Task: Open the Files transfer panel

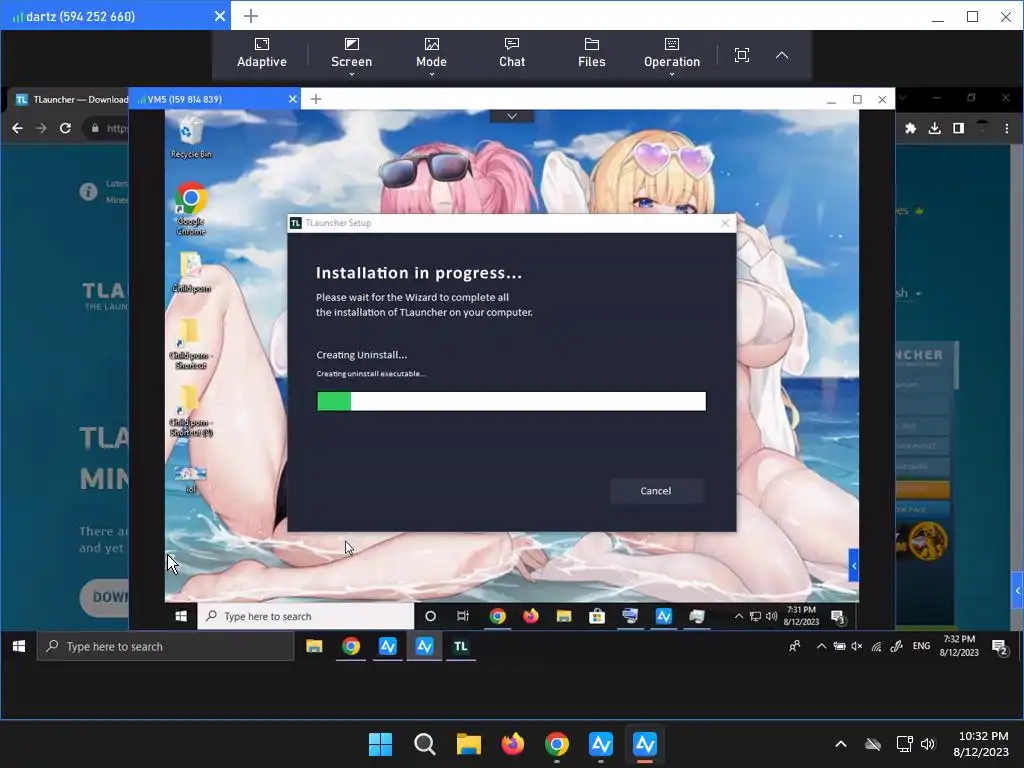Action: point(592,54)
